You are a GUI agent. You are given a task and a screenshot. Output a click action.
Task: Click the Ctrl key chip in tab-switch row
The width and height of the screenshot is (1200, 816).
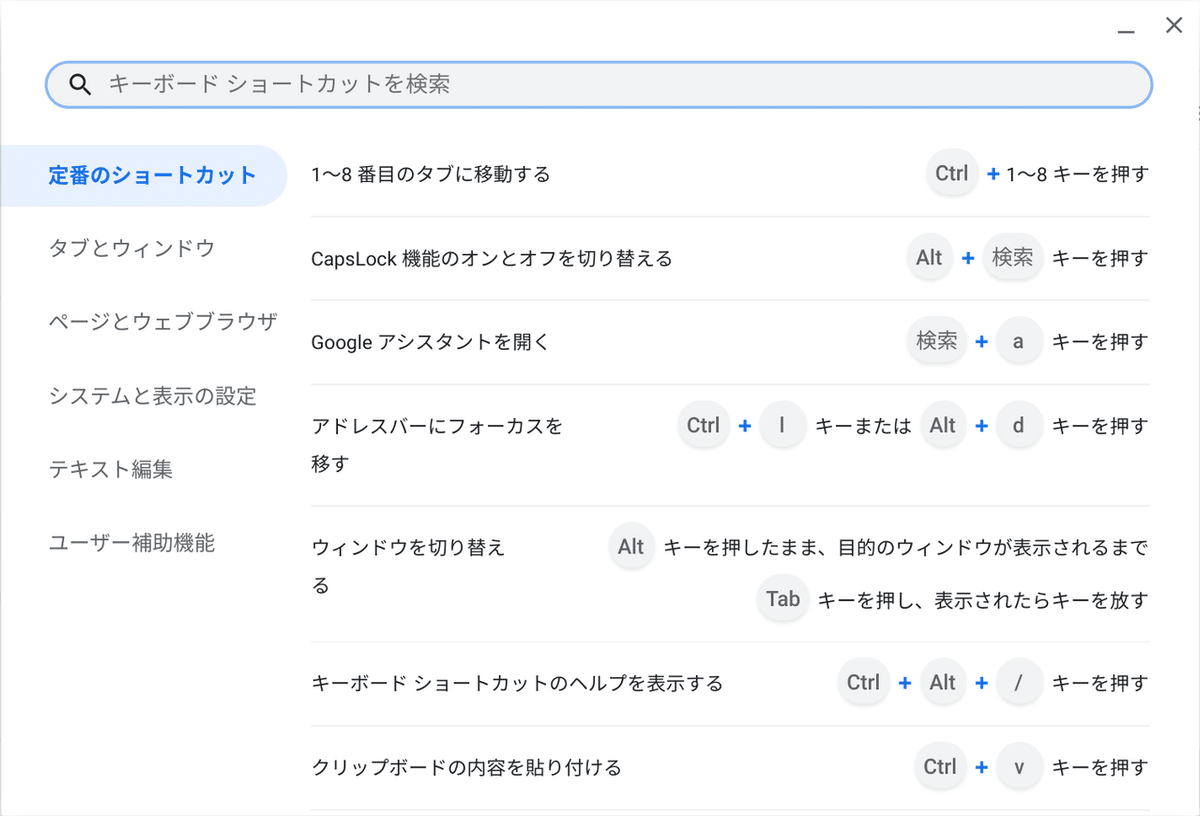coord(951,174)
